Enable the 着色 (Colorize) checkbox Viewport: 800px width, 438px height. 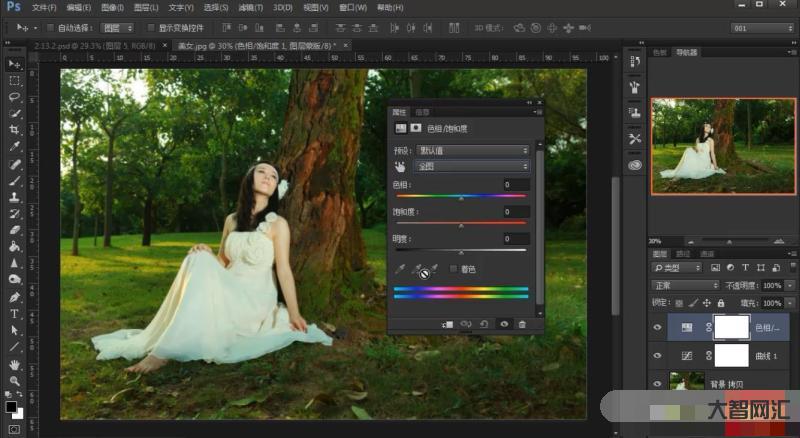pyautogui.click(x=454, y=269)
